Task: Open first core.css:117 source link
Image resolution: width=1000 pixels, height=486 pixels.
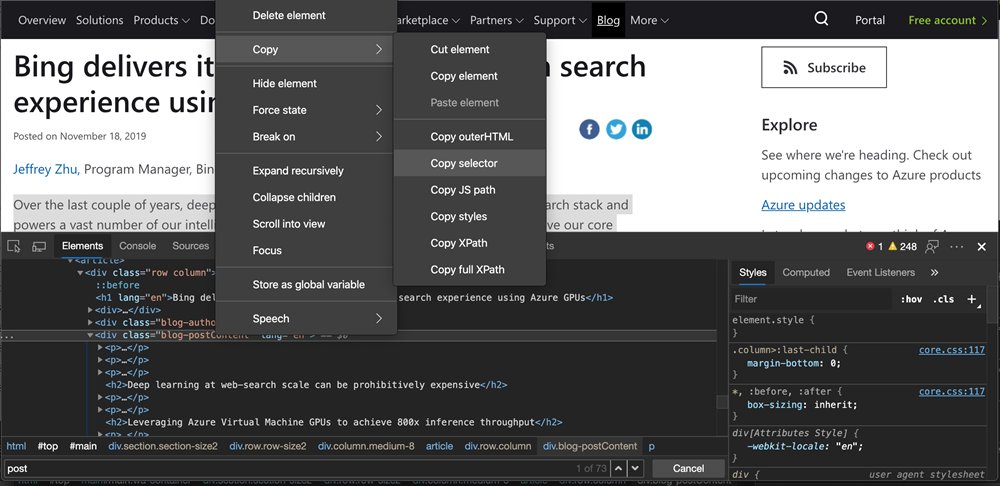Action: (x=952, y=350)
